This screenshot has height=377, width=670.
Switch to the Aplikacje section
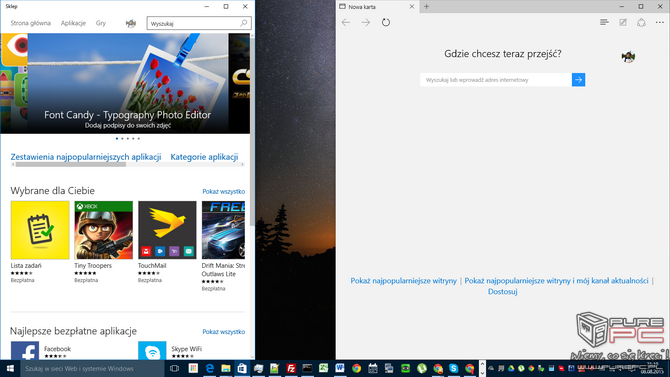point(73,23)
